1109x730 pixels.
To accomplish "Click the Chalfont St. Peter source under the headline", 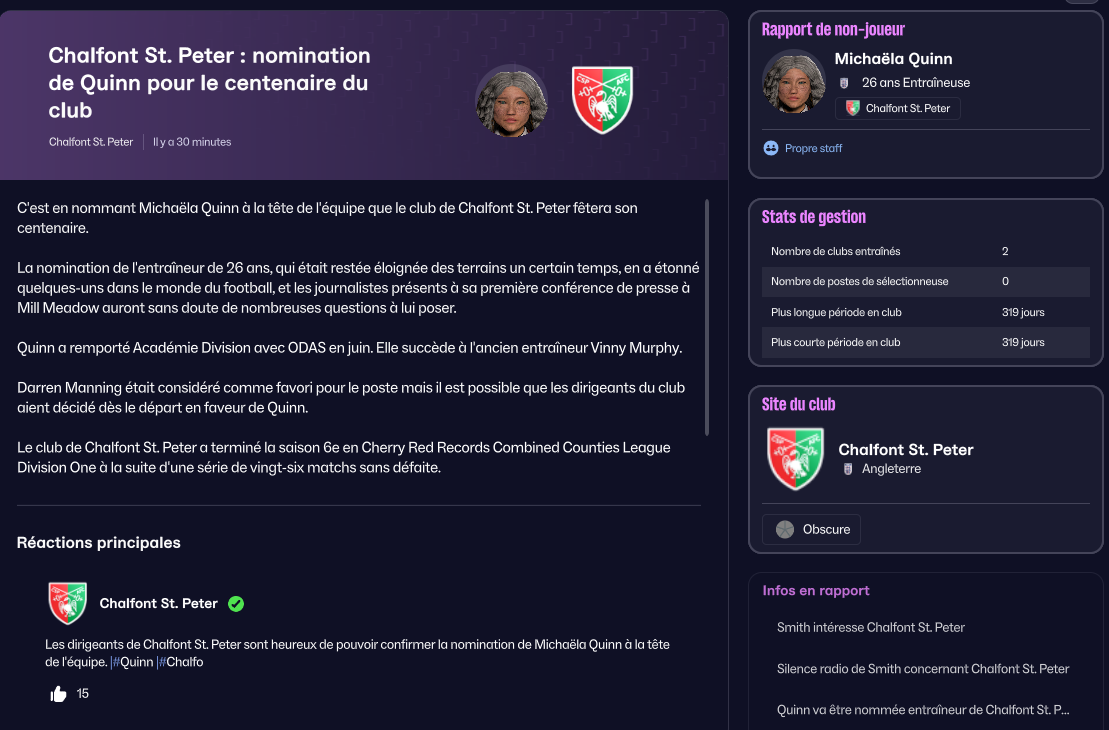I will [91, 142].
